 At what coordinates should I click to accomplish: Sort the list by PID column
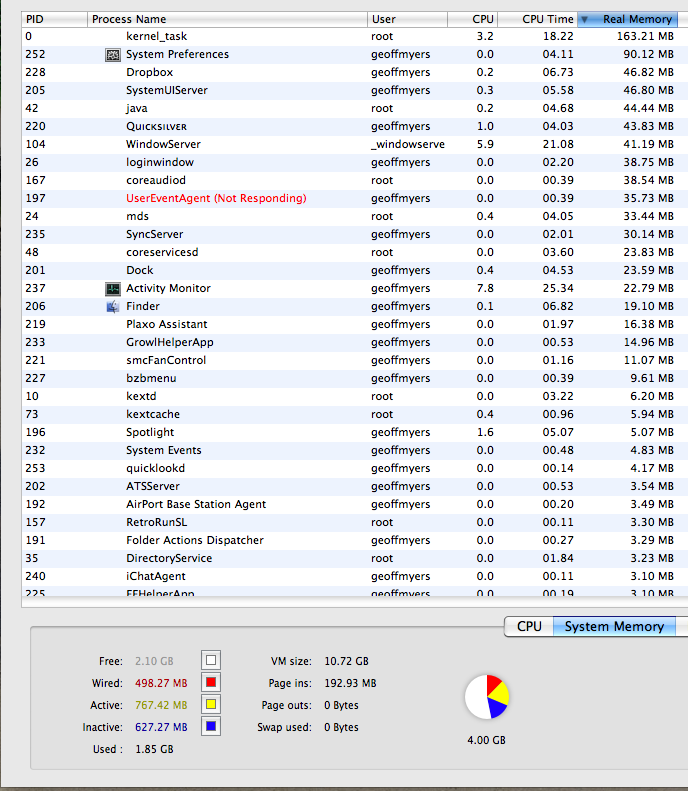(54, 19)
